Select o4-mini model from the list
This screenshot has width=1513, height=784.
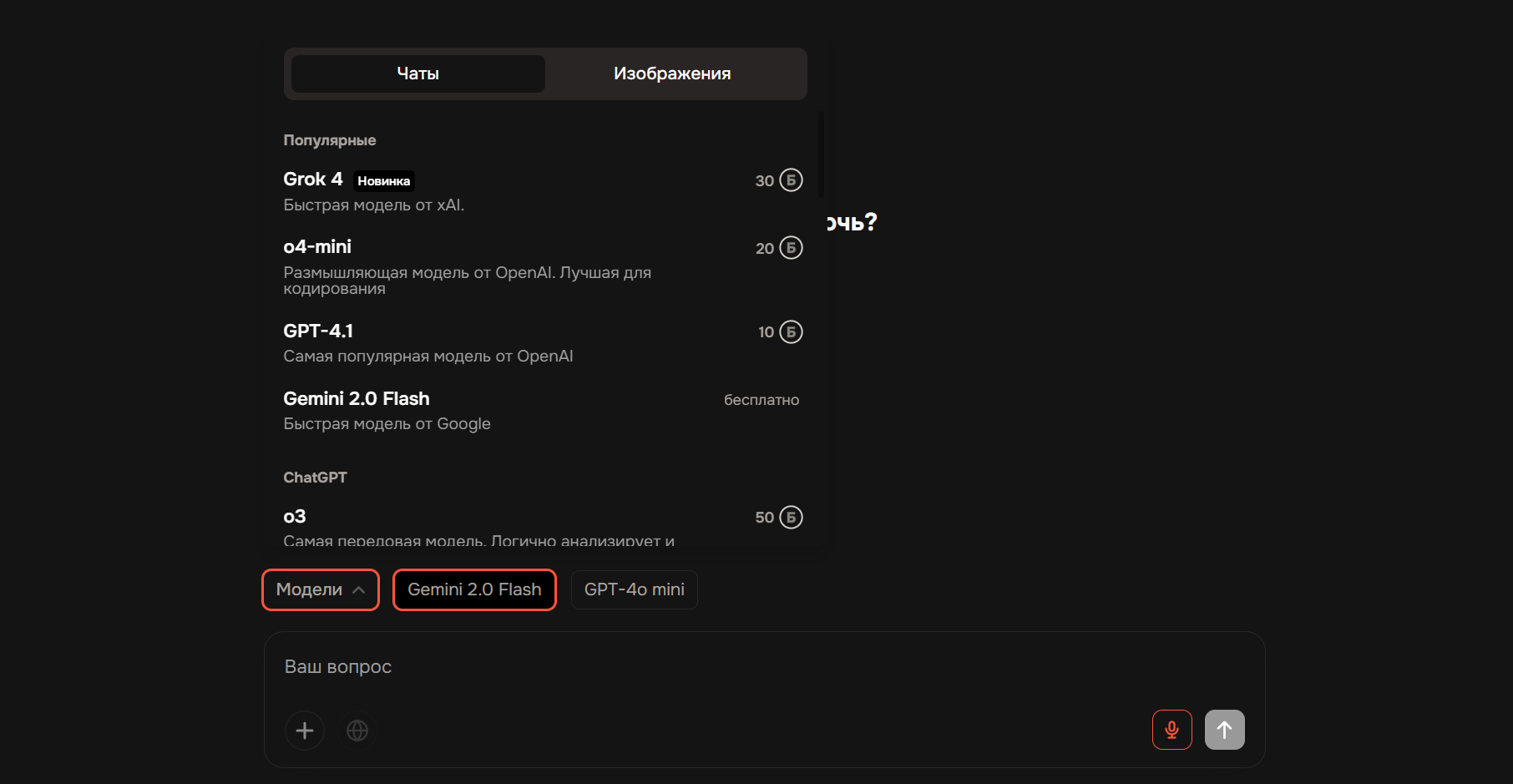click(x=543, y=267)
